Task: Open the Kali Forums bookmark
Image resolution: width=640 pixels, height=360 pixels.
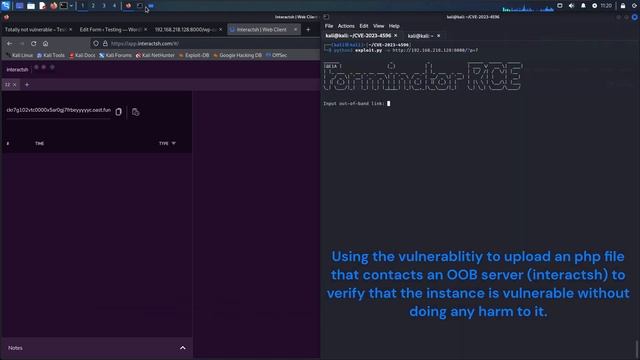Action: click(x=116, y=55)
